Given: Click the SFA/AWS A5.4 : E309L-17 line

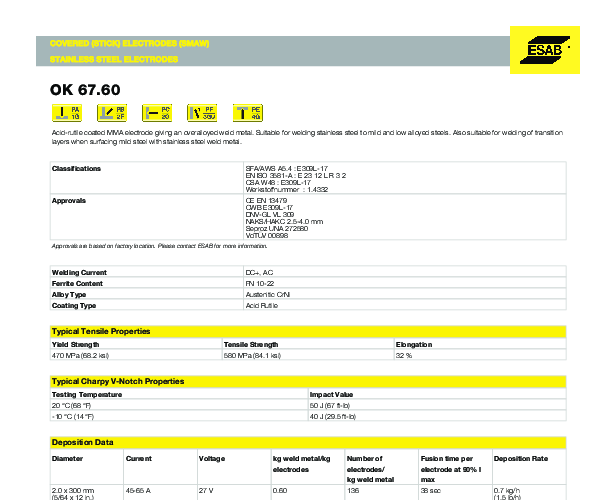Looking at the screenshot, I should coord(287,169).
